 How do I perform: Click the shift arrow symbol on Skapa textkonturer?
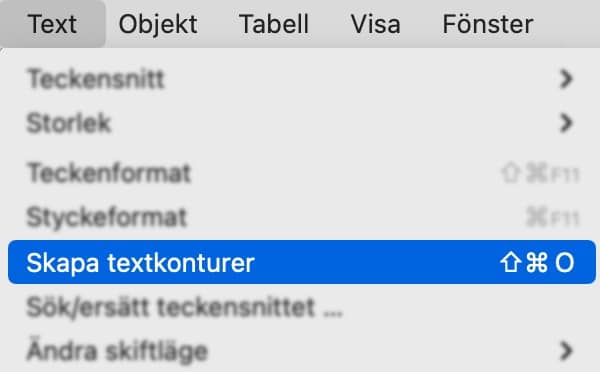[x=510, y=263]
